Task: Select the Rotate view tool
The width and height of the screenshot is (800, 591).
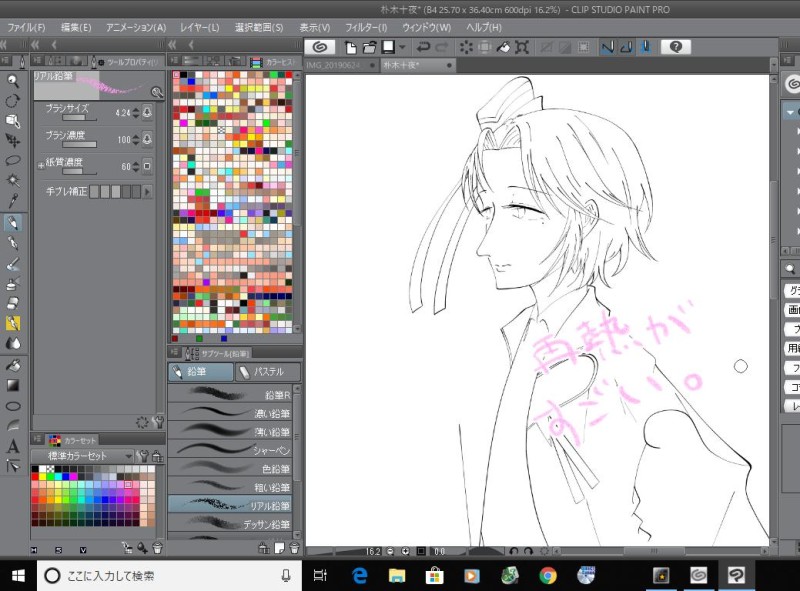Action: [x=13, y=101]
